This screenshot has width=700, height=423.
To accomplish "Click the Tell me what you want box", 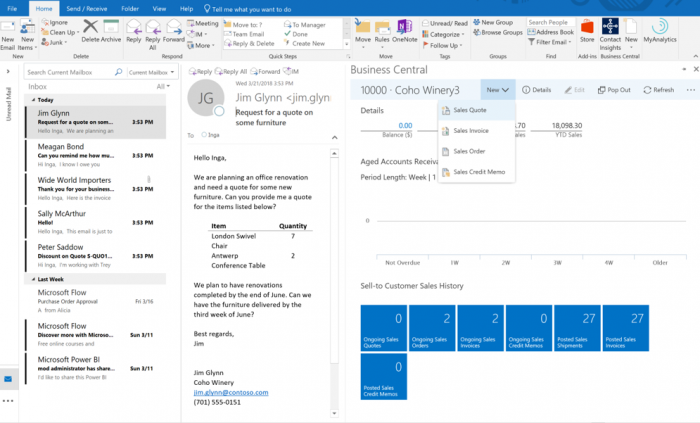I will [x=247, y=9].
